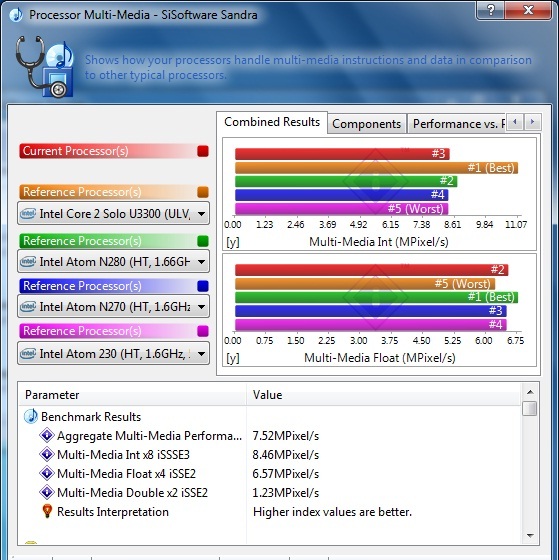The height and width of the screenshot is (560, 559).
Task: Click the Sandra title bar app icon
Action: (16, 15)
